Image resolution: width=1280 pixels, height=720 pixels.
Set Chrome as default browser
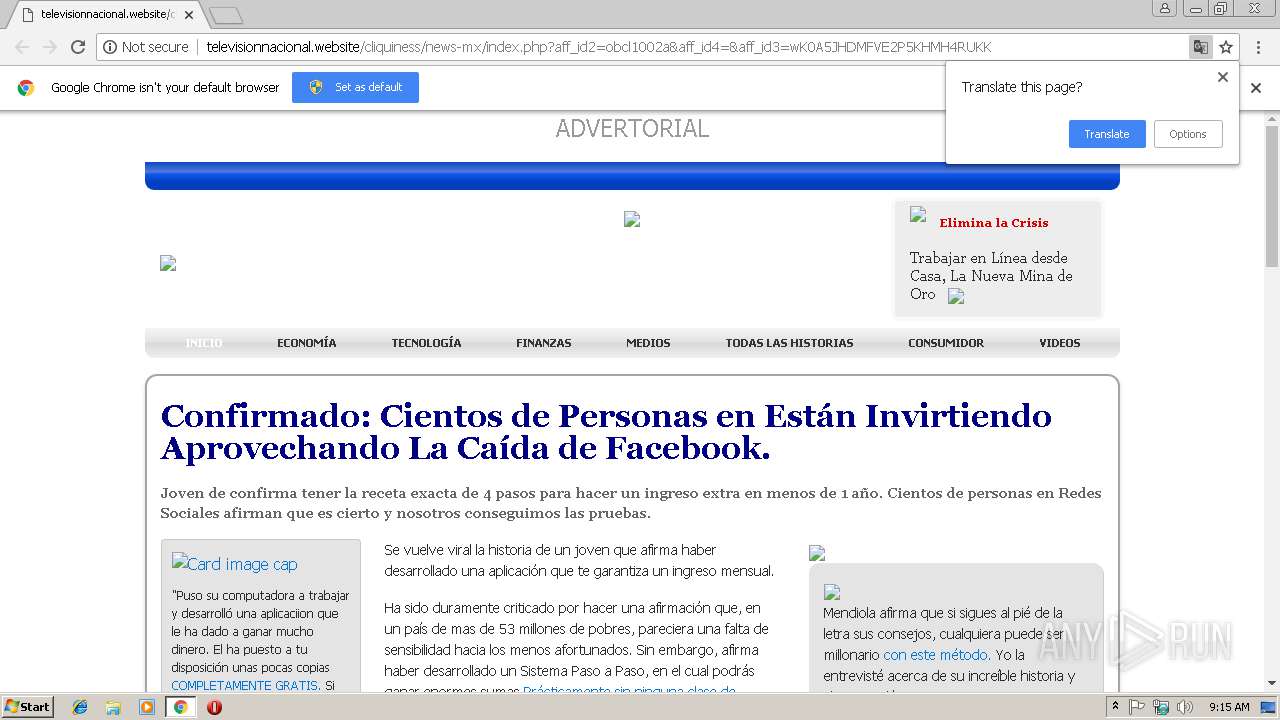[x=355, y=87]
